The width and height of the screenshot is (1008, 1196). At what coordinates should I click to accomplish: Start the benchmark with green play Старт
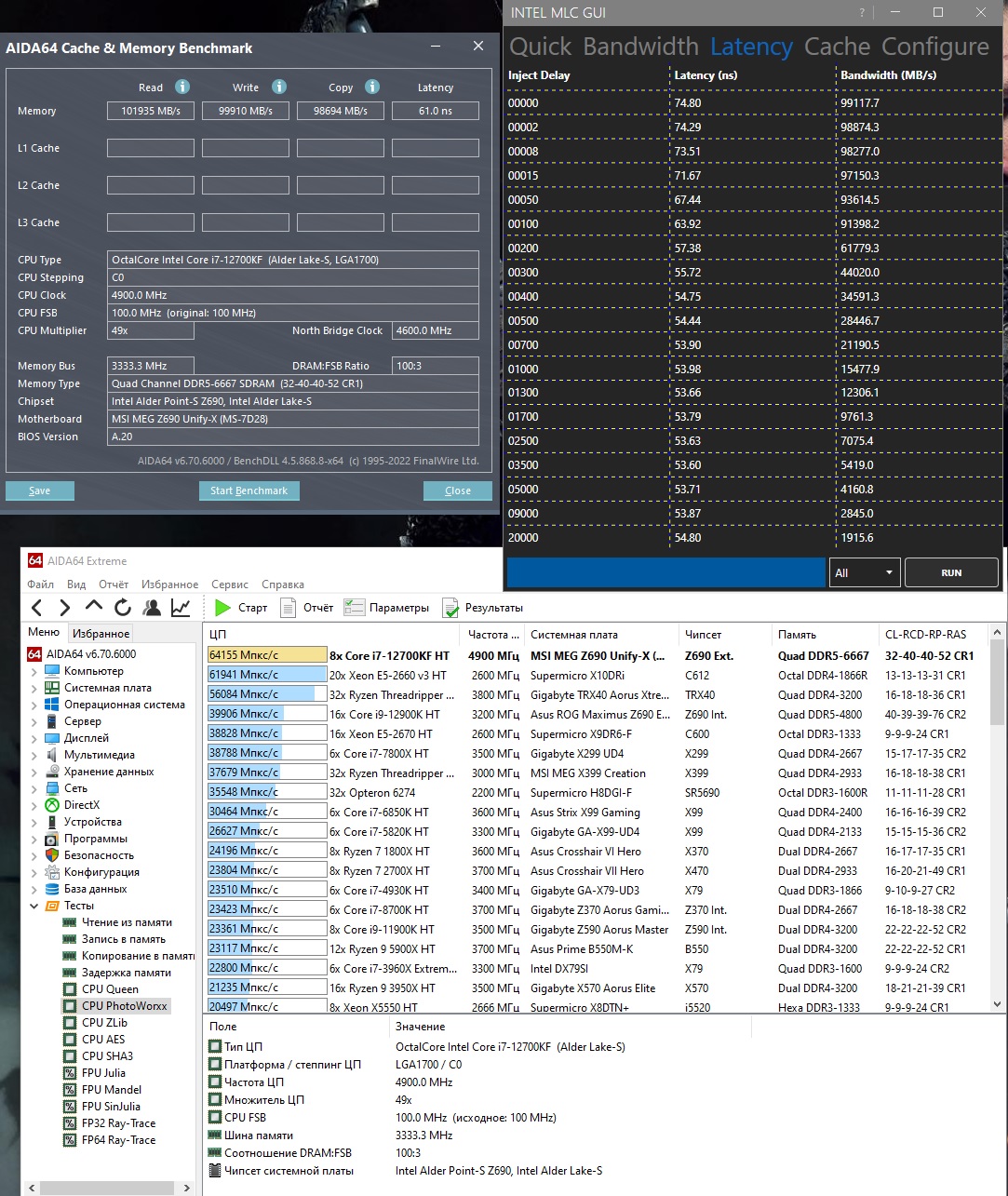coord(241,608)
